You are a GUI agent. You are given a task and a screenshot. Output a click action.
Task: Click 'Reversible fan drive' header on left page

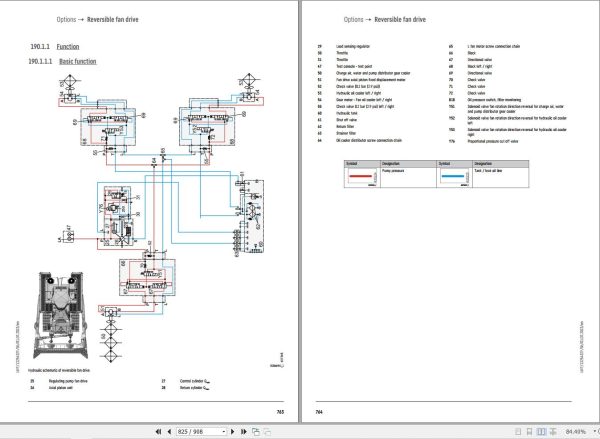tap(112, 20)
